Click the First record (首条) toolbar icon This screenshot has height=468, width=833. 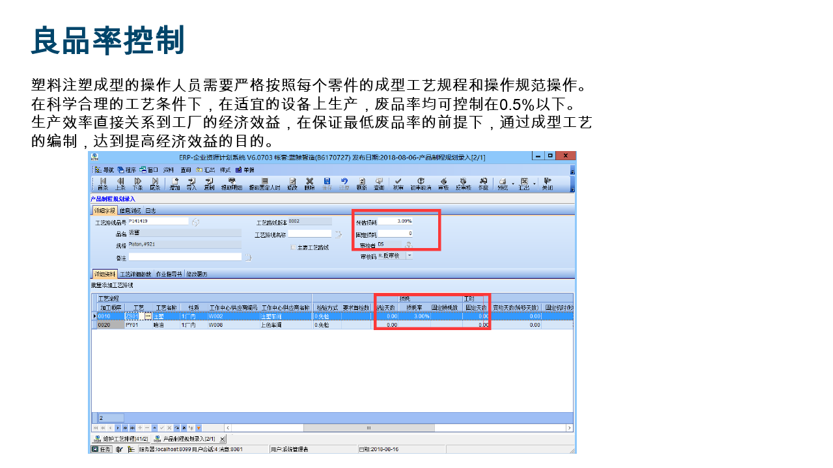click(x=102, y=184)
